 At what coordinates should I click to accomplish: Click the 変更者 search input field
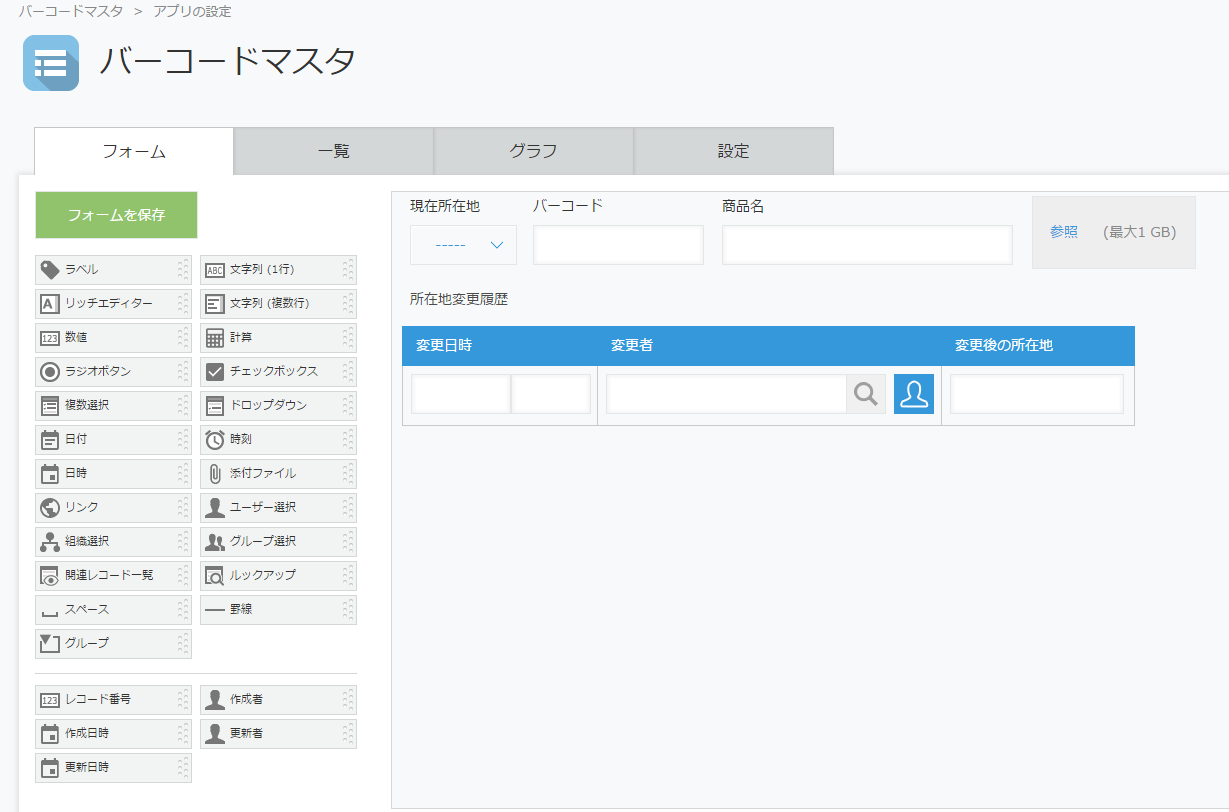(727, 394)
